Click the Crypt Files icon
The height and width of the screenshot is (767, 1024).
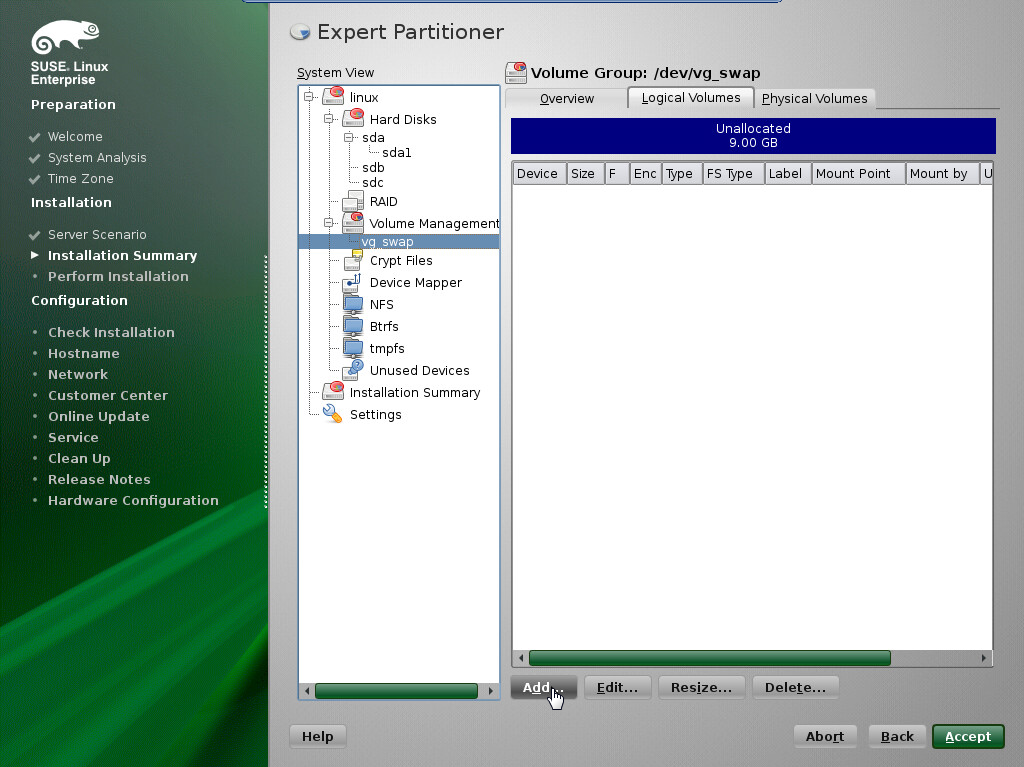coord(353,260)
